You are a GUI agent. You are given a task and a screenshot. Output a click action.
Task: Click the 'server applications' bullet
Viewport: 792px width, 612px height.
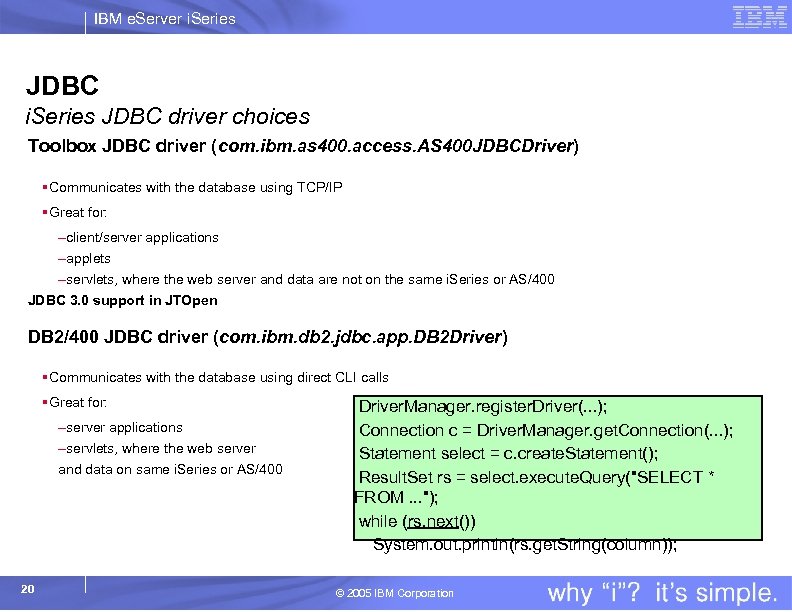pos(124,428)
